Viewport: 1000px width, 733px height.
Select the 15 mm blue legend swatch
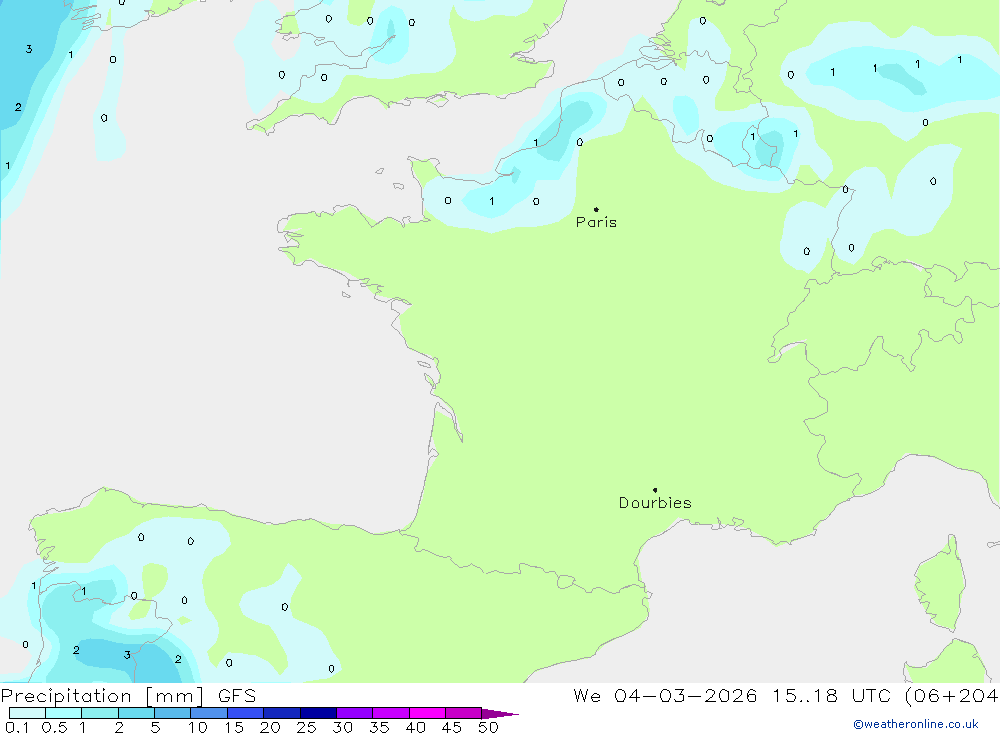245,713
